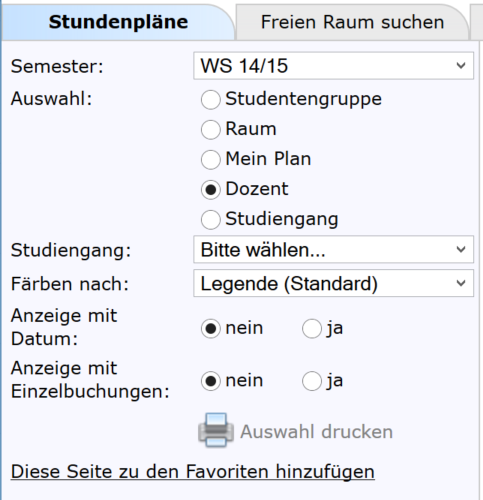Set Anzeige mit Datum to ja
483x500 pixels.
pos(312,329)
